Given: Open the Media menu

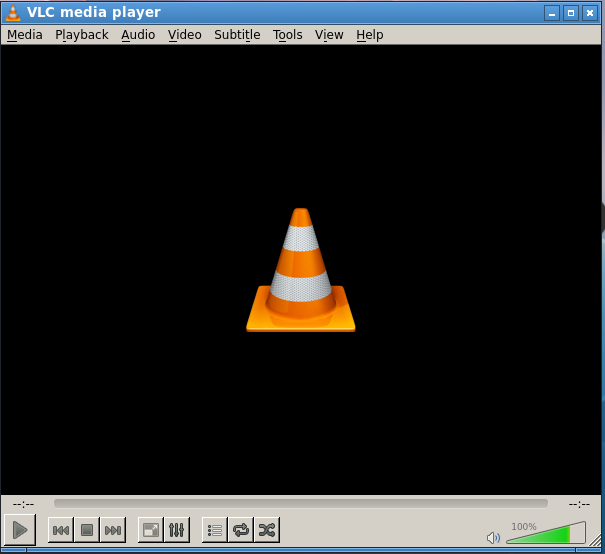Looking at the screenshot, I should click(x=25, y=35).
